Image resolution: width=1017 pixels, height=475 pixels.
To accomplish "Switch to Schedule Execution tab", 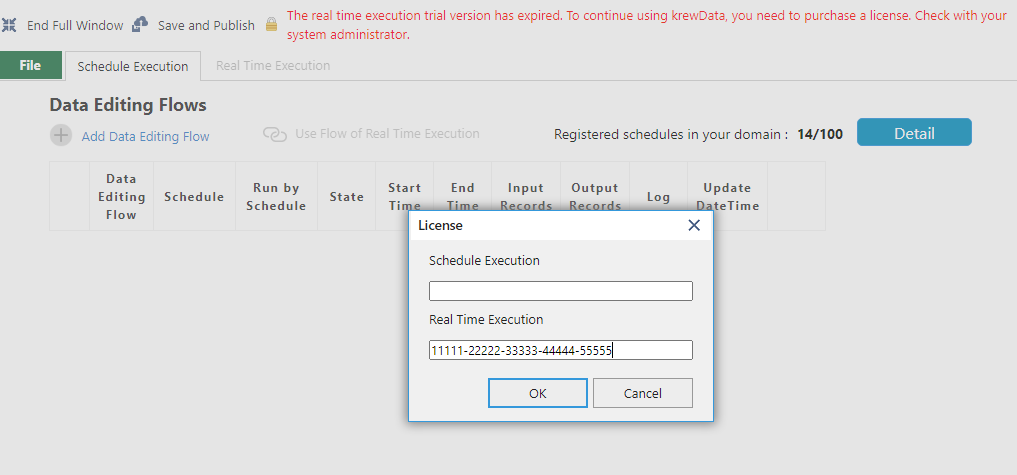I will tap(133, 66).
